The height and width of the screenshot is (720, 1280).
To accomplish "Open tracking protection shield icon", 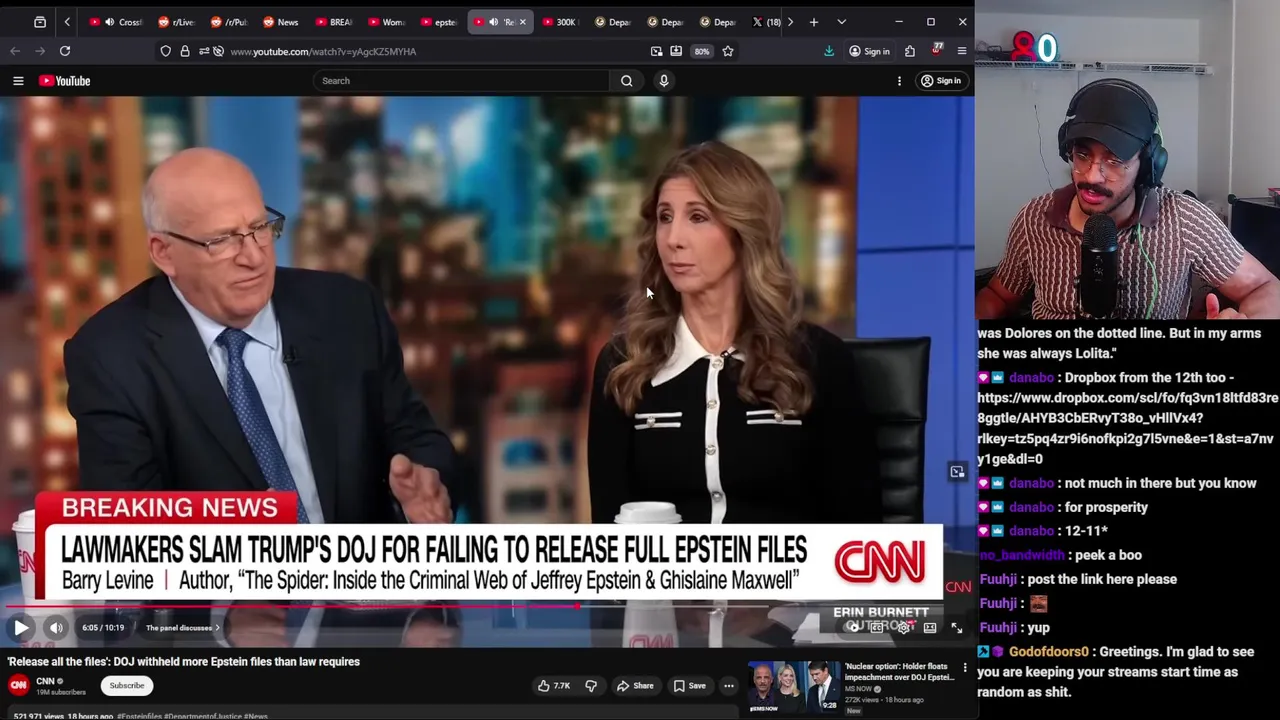I will pyautogui.click(x=165, y=51).
